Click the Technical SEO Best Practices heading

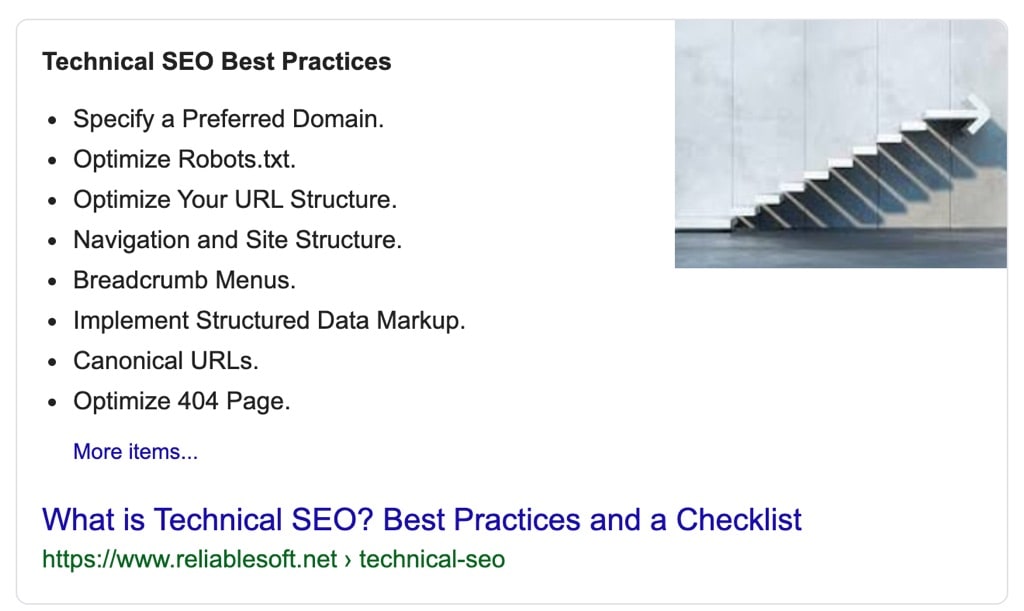[x=217, y=62]
